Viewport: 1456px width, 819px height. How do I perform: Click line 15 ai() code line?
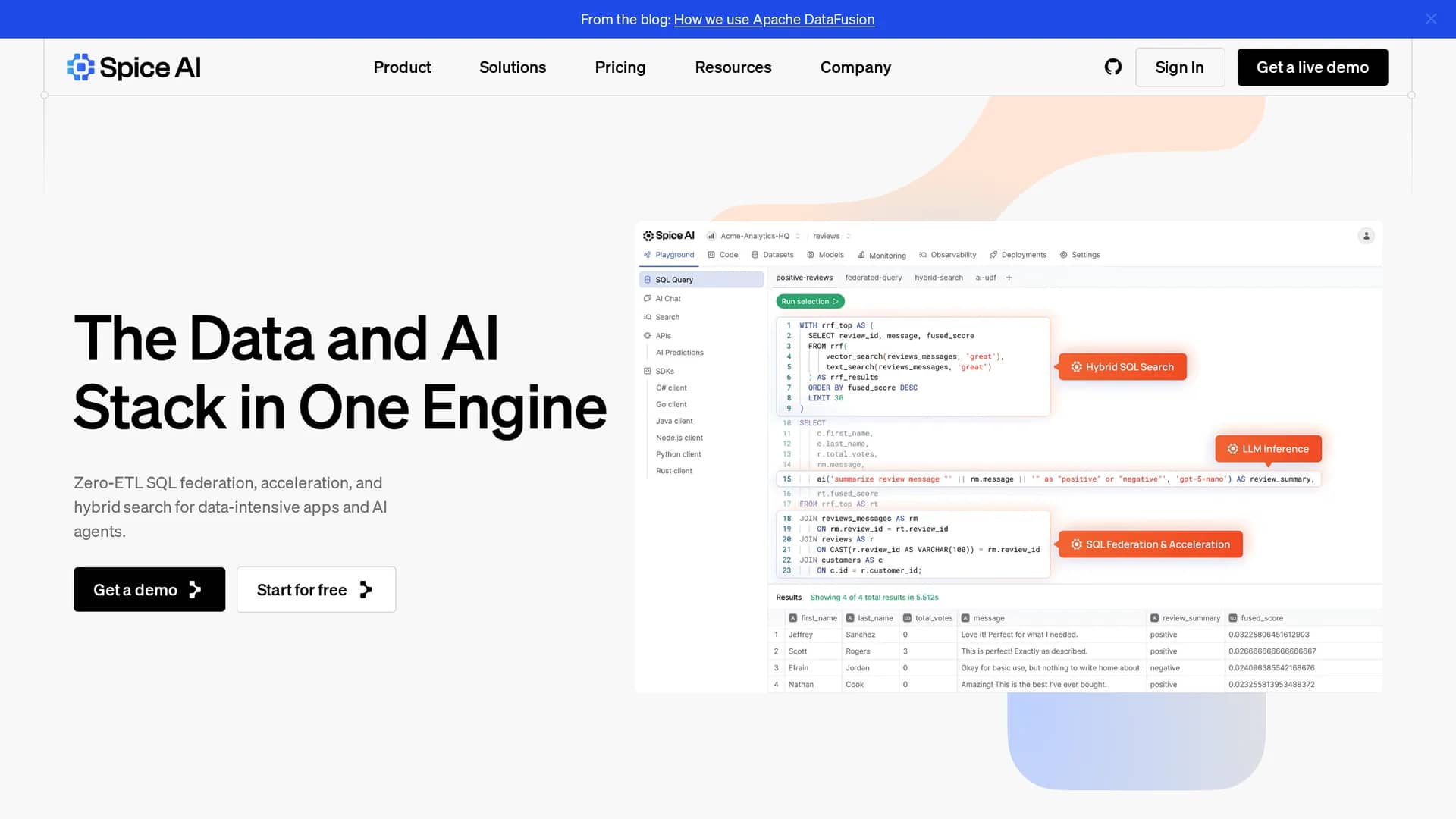tap(1049, 479)
